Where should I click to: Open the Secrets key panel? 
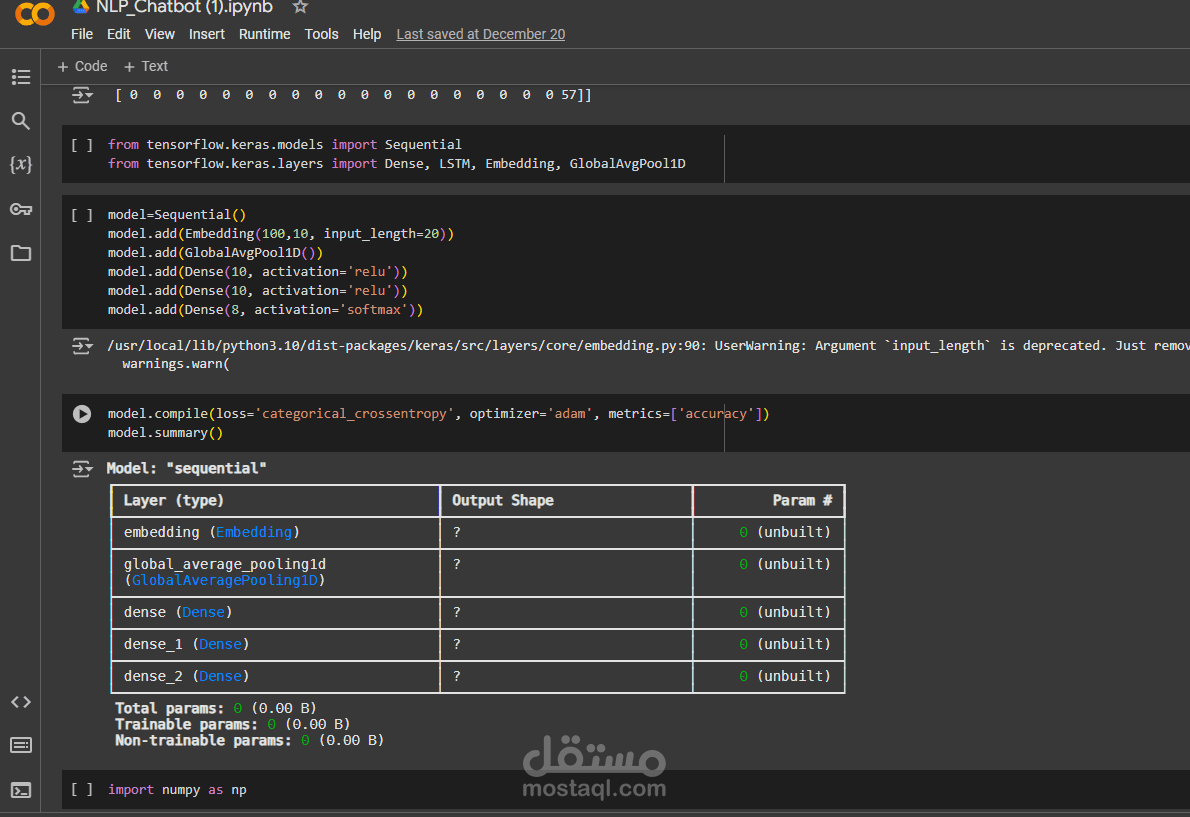click(x=20, y=209)
